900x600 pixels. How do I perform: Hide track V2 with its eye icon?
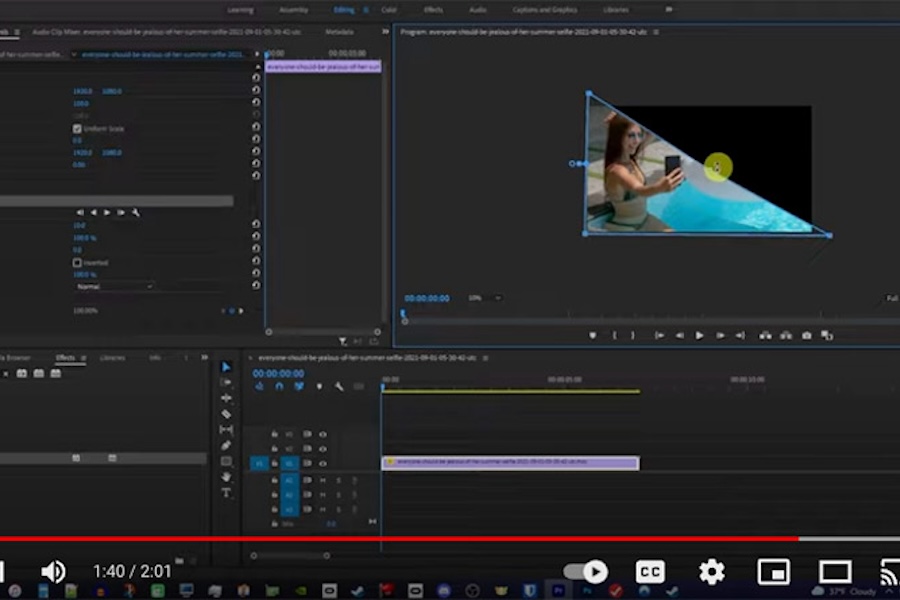pyautogui.click(x=323, y=449)
